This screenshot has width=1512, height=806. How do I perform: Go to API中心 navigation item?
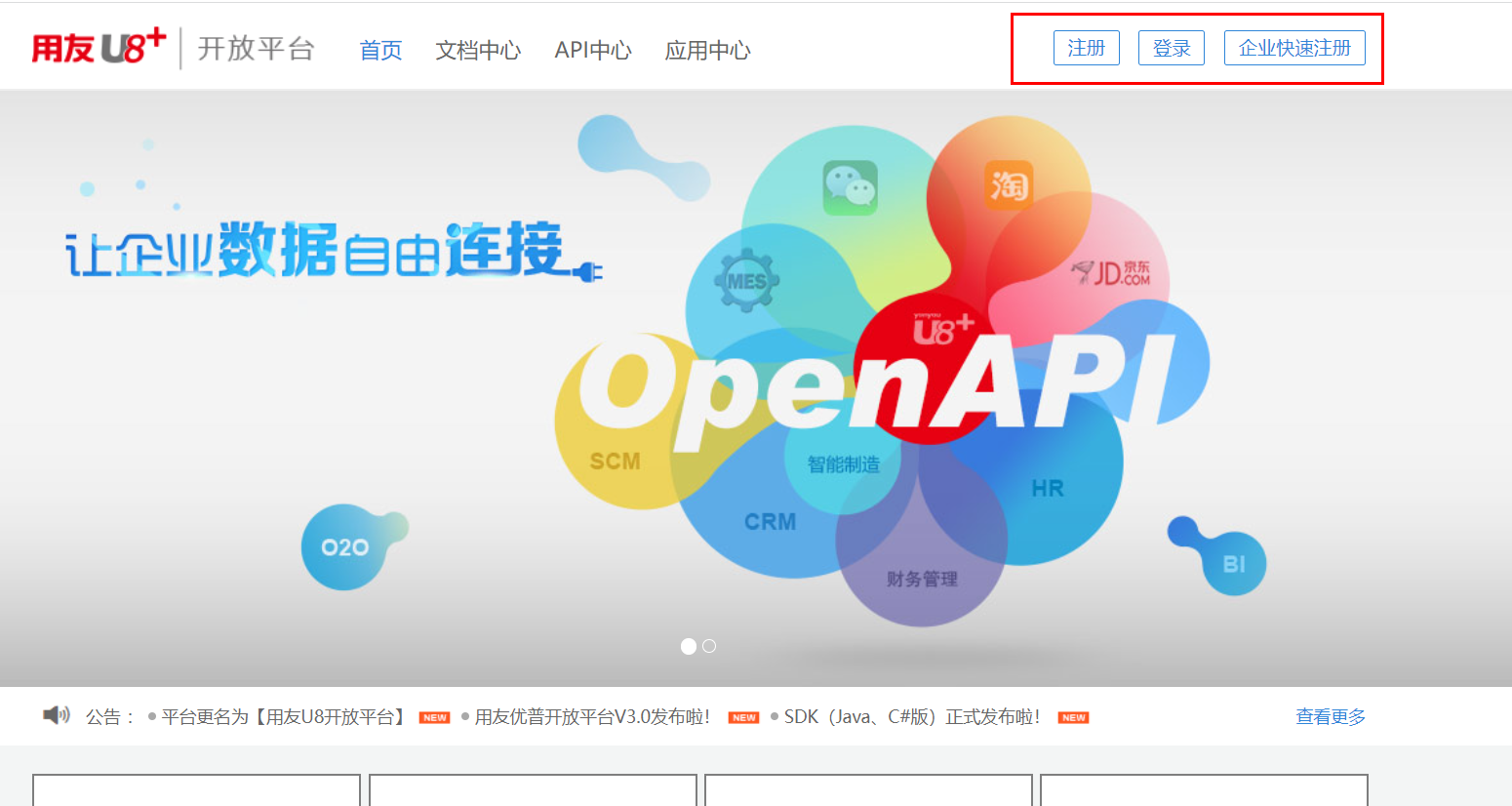593,51
